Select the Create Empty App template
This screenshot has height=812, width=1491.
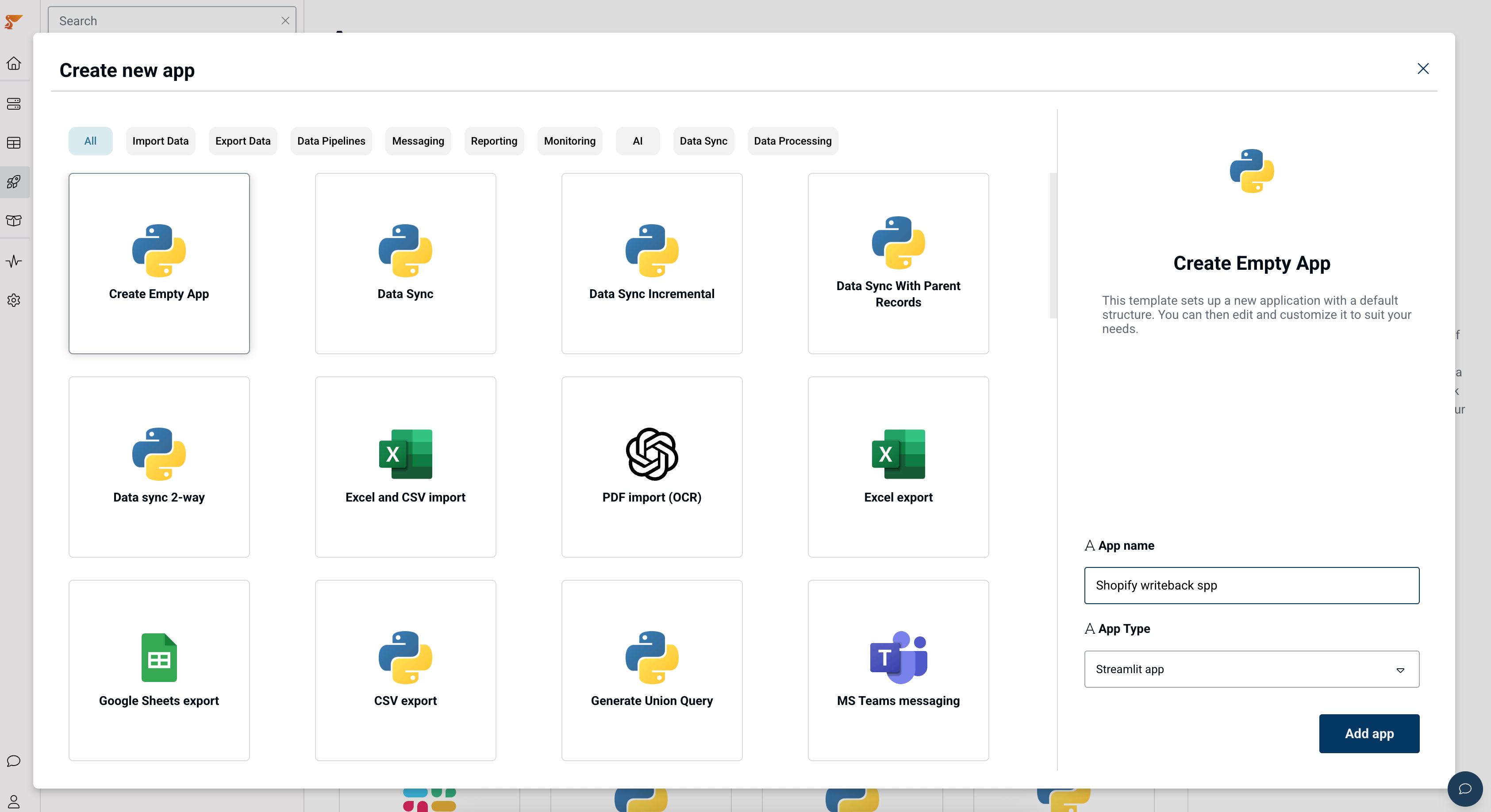159,263
